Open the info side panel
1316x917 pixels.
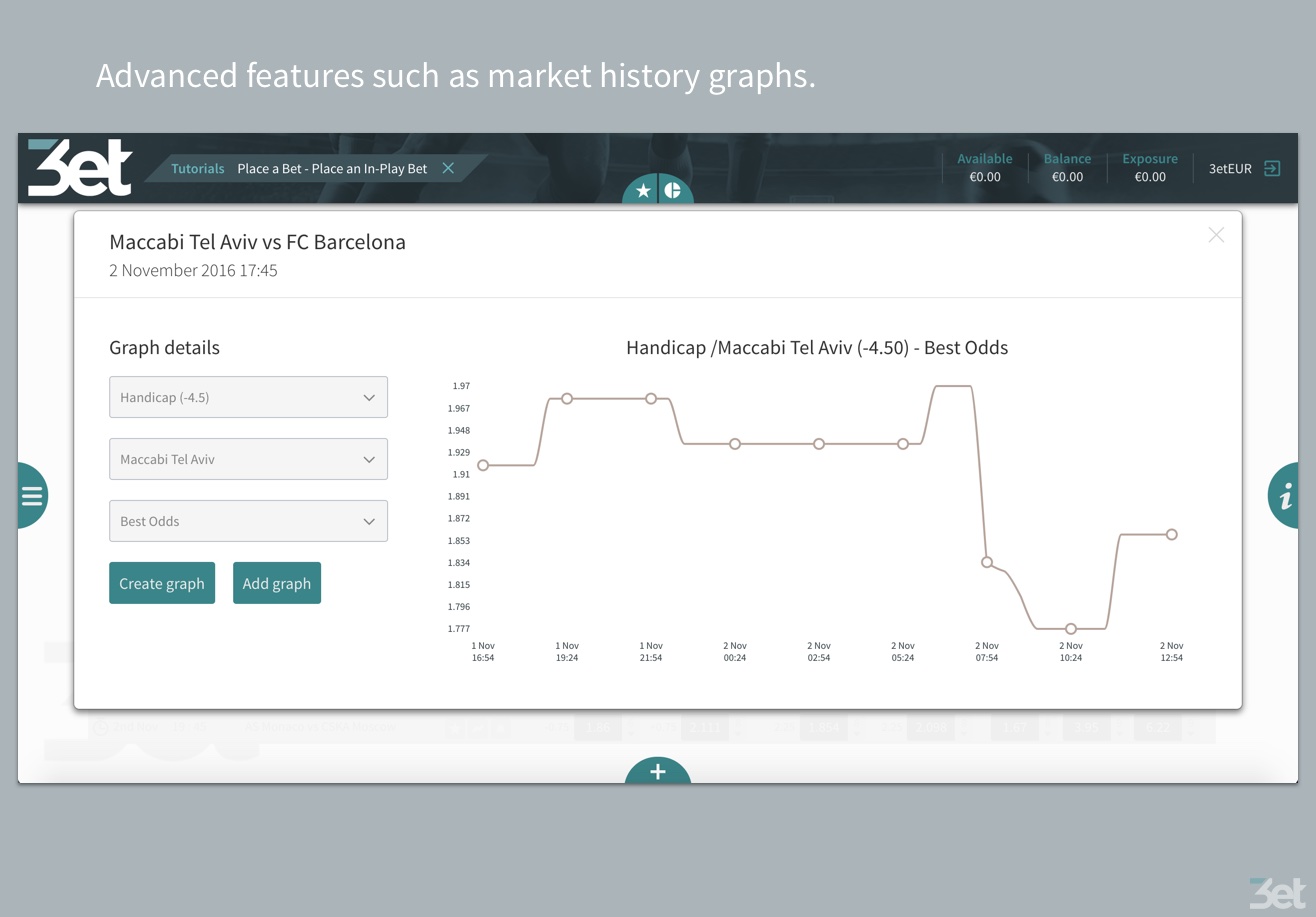[1284, 495]
